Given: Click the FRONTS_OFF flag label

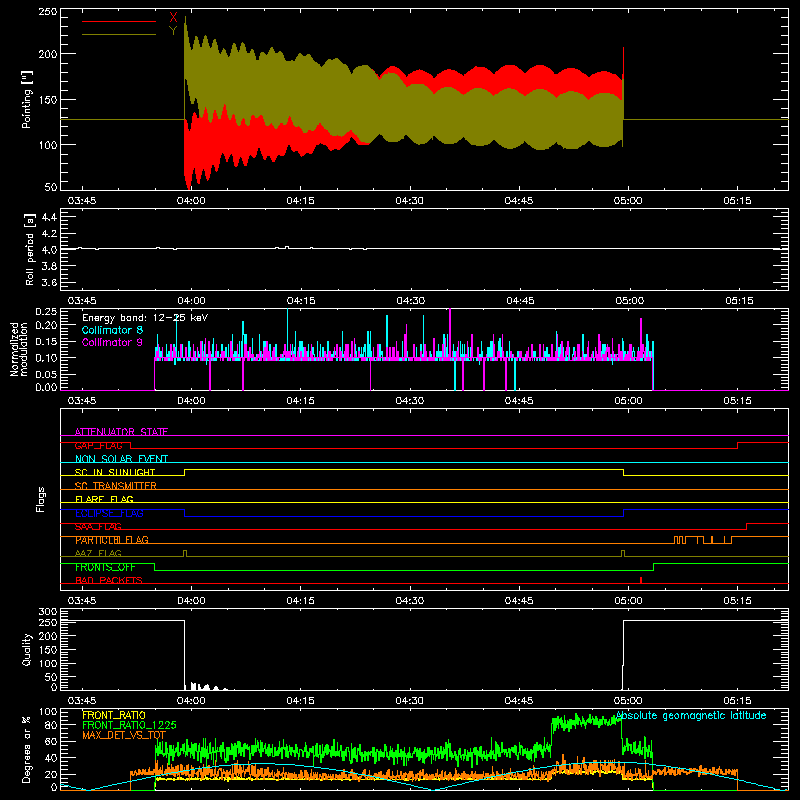Looking at the screenshot, I should click(x=105, y=567).
